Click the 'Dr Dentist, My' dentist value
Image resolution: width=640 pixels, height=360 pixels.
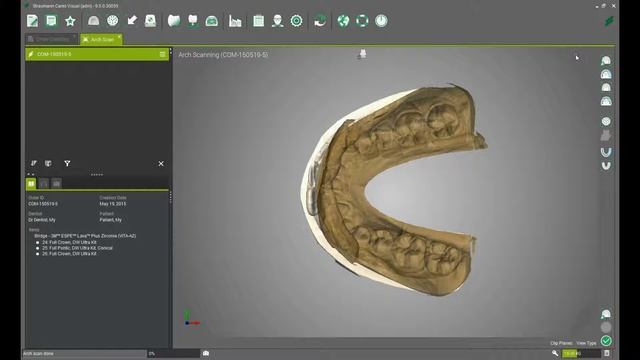pyautogui.click(x=42, y=220)
